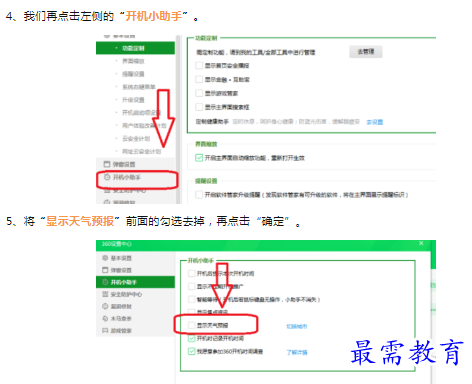Image resolution: width=472 pixels, height=384 pixels.
Task: Close the 360设置中心 window
Action: 421,243
